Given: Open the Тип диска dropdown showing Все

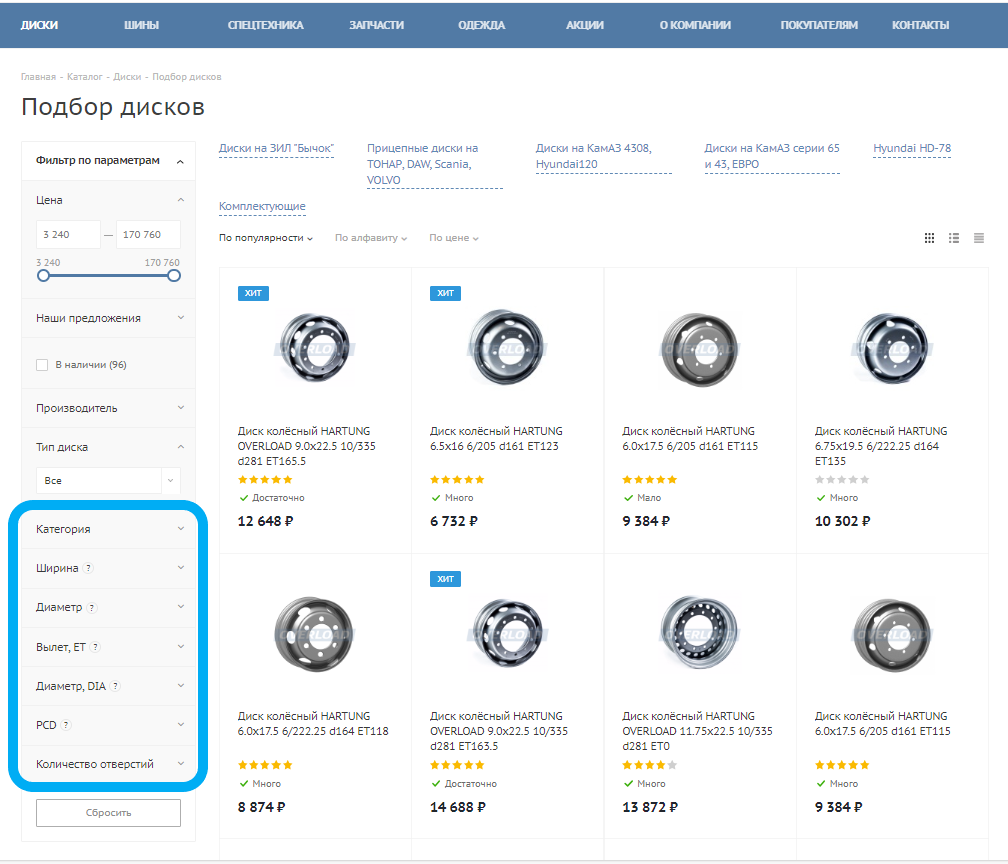Looking at the screenshot, I should point(108,481).
